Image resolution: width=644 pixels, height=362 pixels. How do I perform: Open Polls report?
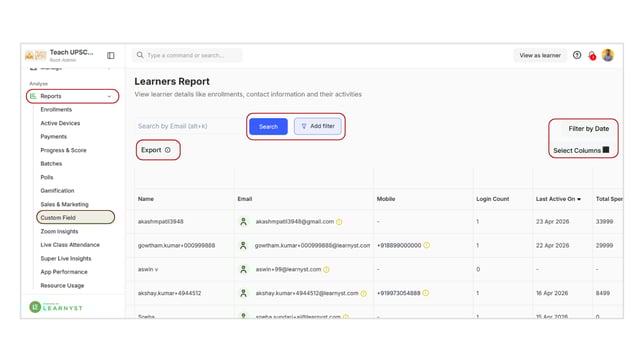46,177
